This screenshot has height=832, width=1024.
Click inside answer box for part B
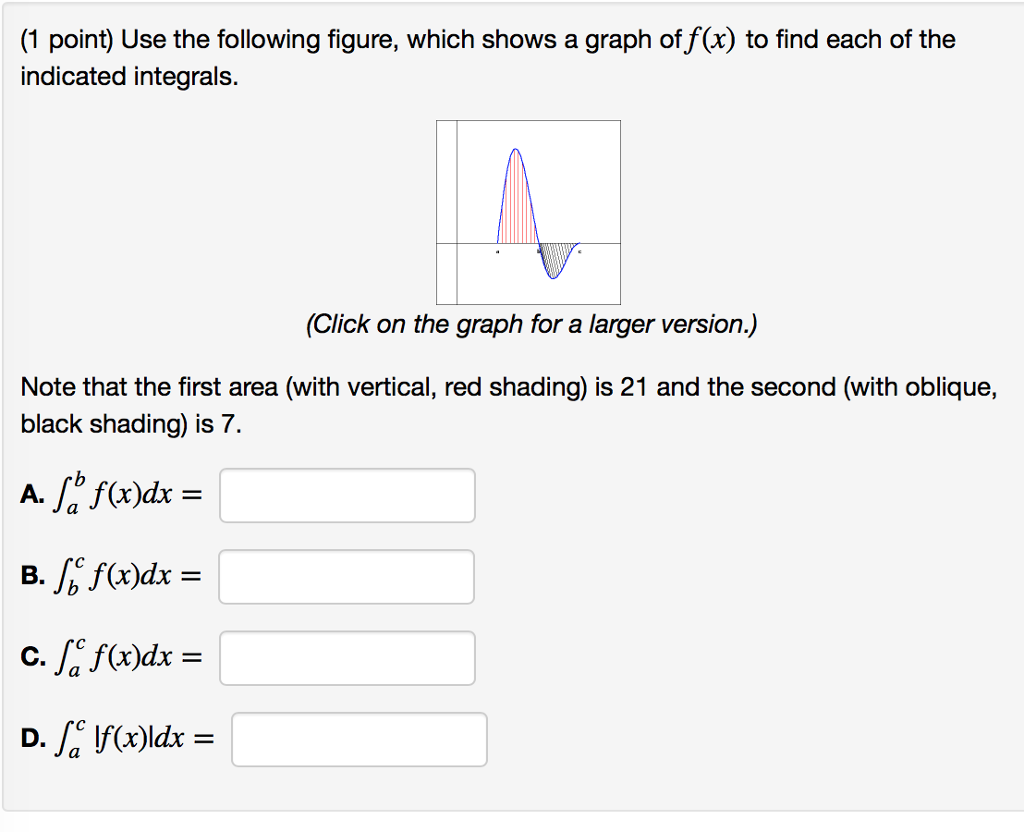[346, 576]
